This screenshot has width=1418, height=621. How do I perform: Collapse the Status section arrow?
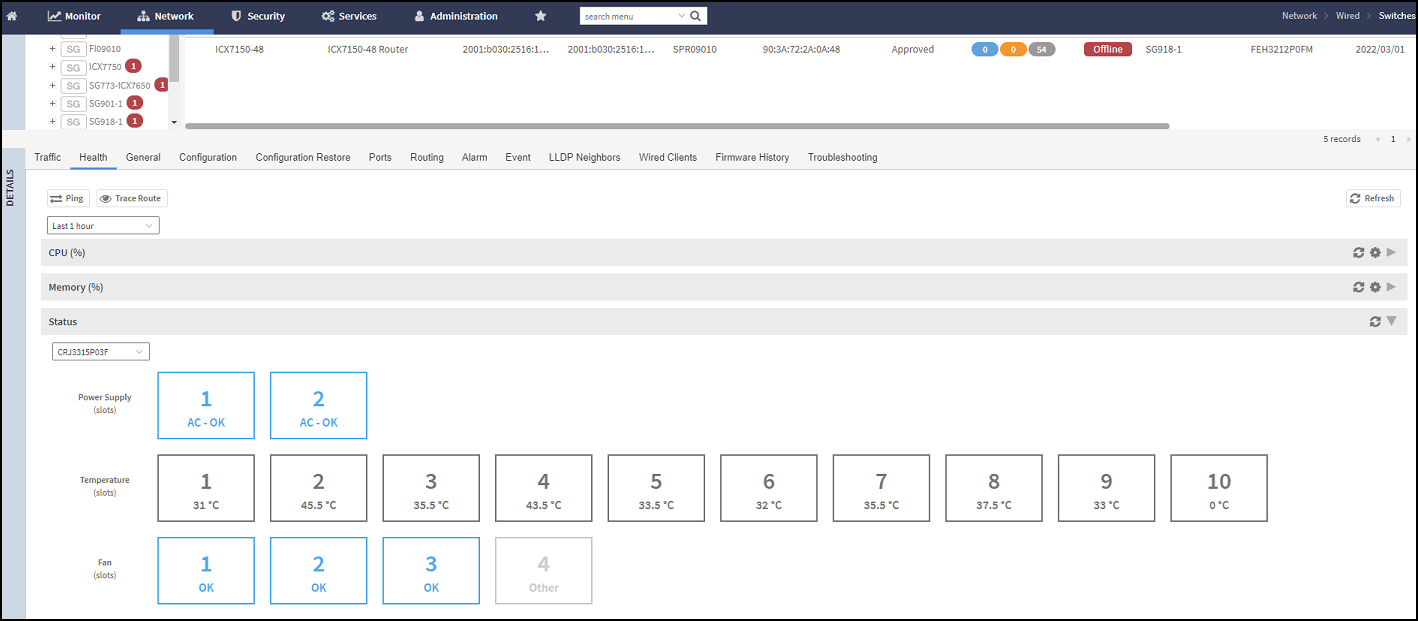1391,321
